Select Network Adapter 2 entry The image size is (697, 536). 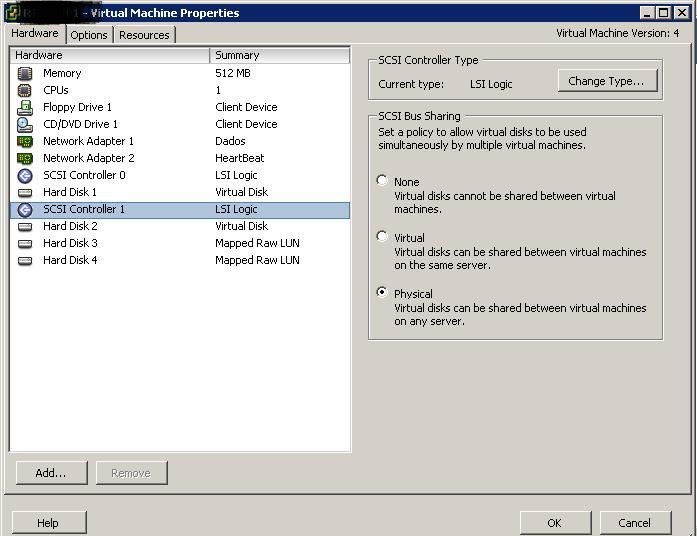tap(89, 158)
